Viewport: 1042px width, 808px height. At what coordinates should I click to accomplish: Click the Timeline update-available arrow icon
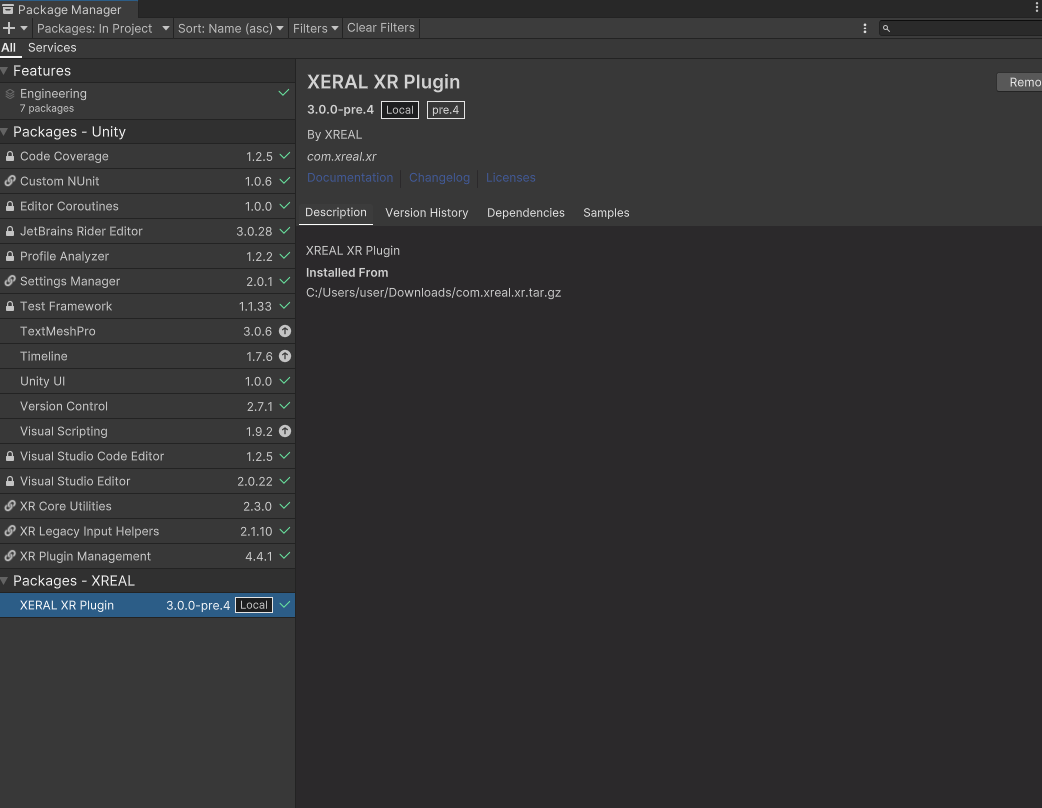coord(284,356)
